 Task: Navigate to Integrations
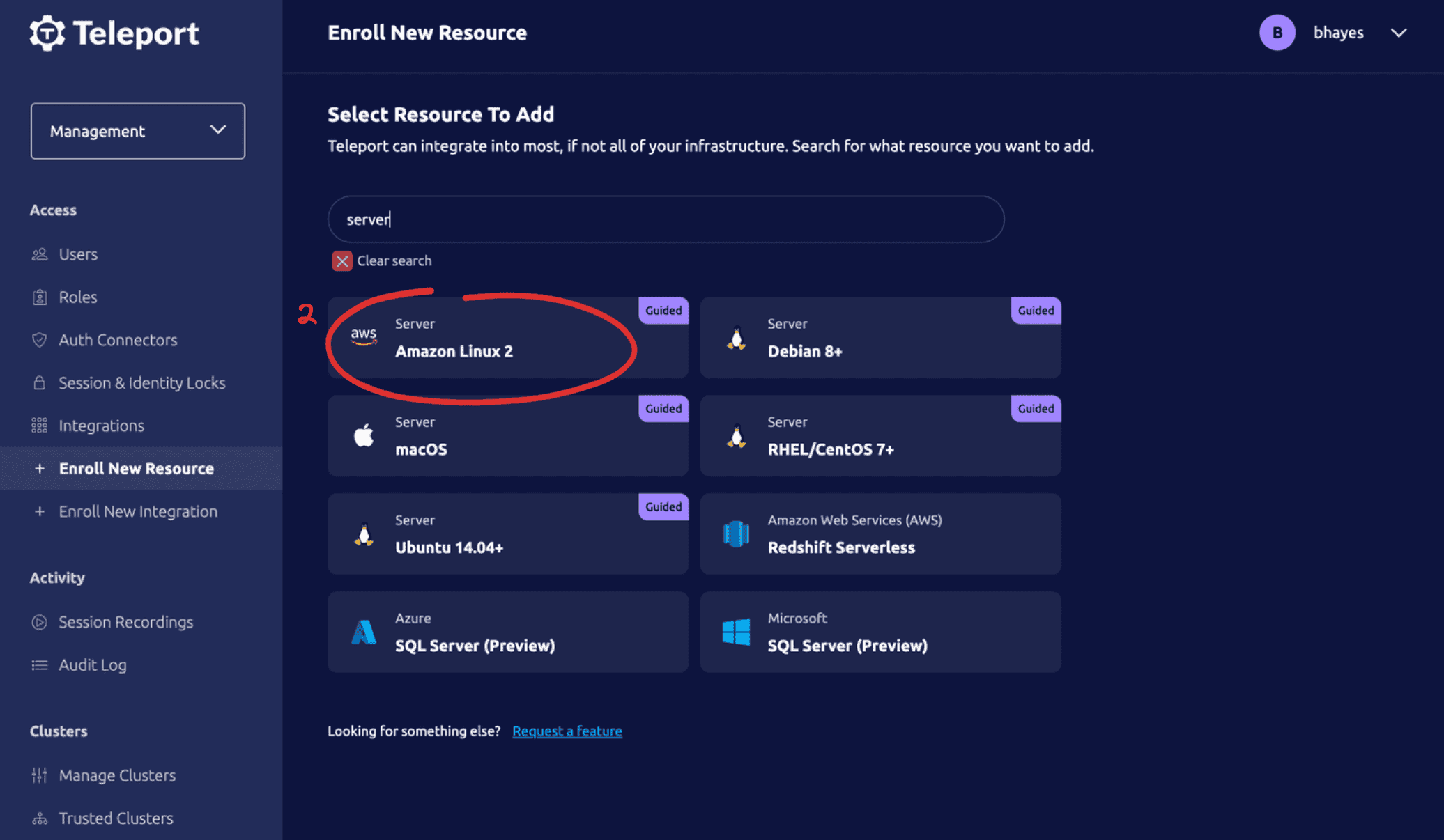click(102, 426)
